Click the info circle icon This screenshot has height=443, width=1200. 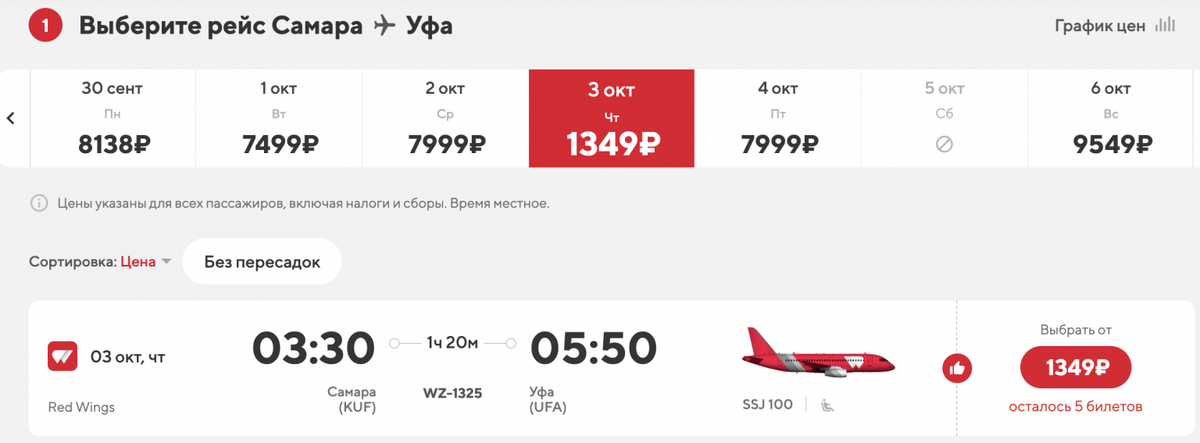click(40, 203)
